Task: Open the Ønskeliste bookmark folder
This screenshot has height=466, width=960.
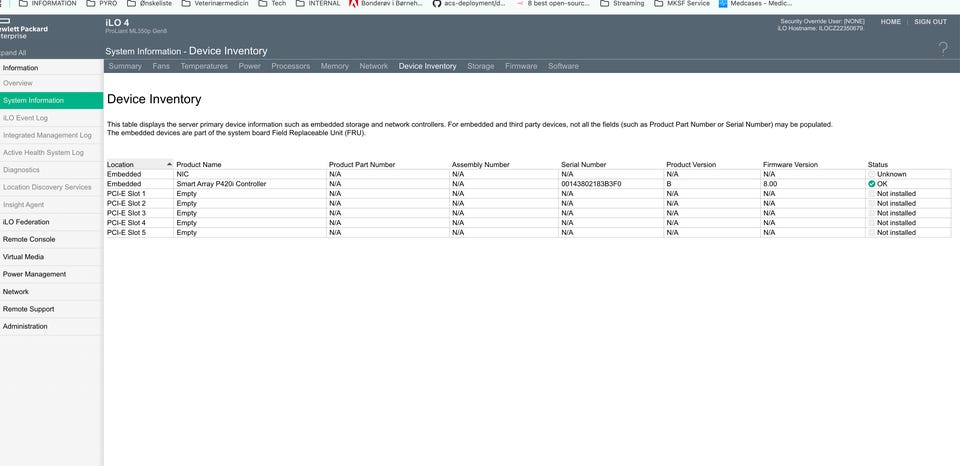Action: (x=149, y=4)
